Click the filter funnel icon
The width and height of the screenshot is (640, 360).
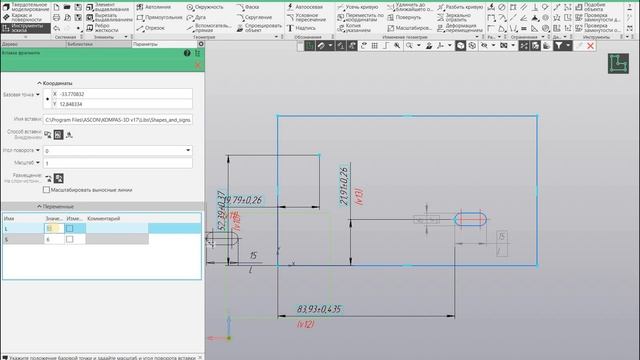[x=558, y=46]
